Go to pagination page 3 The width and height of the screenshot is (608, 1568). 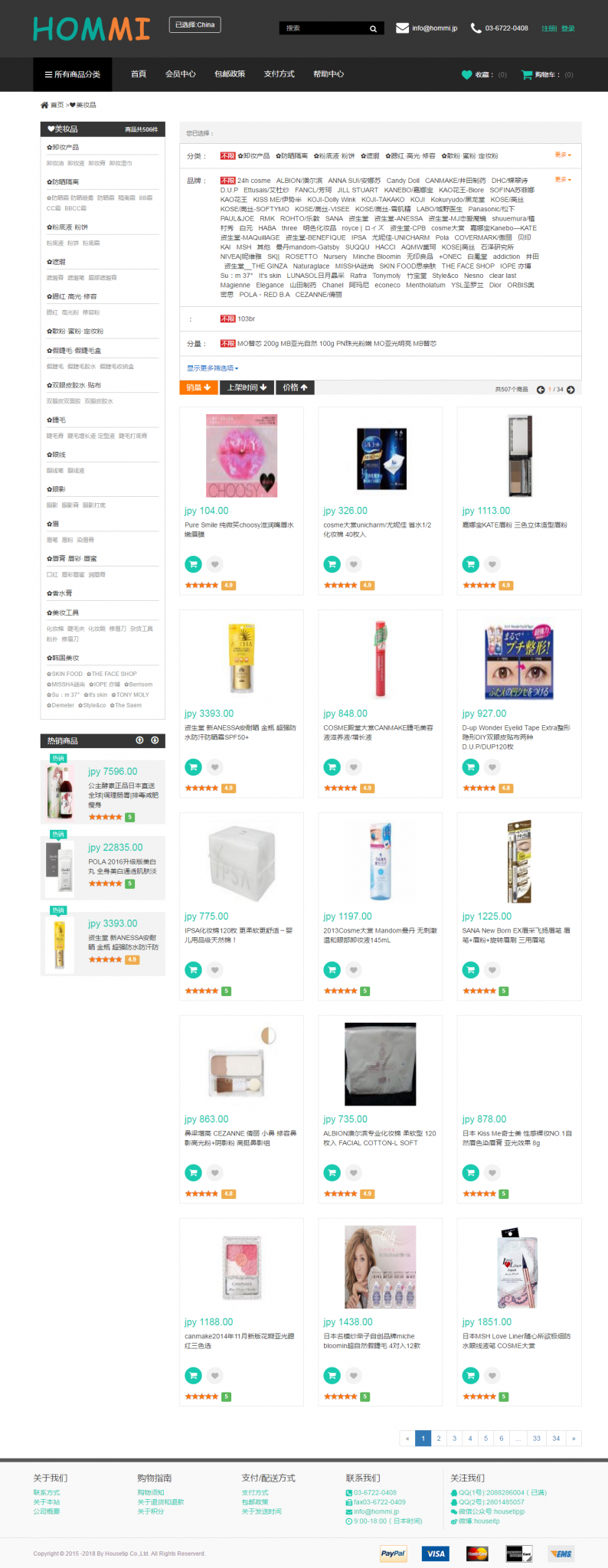[x=454, y=1438]
